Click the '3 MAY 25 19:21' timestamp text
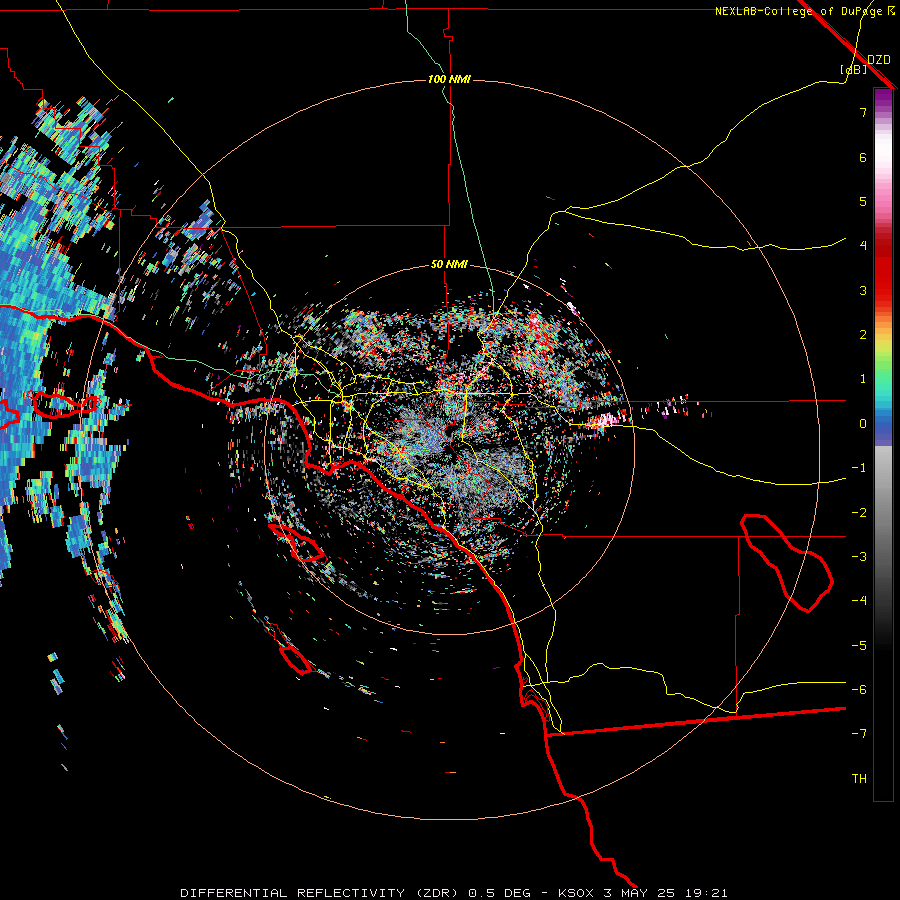The height and width of the screenshot is (900, 900). click(665, 893)
